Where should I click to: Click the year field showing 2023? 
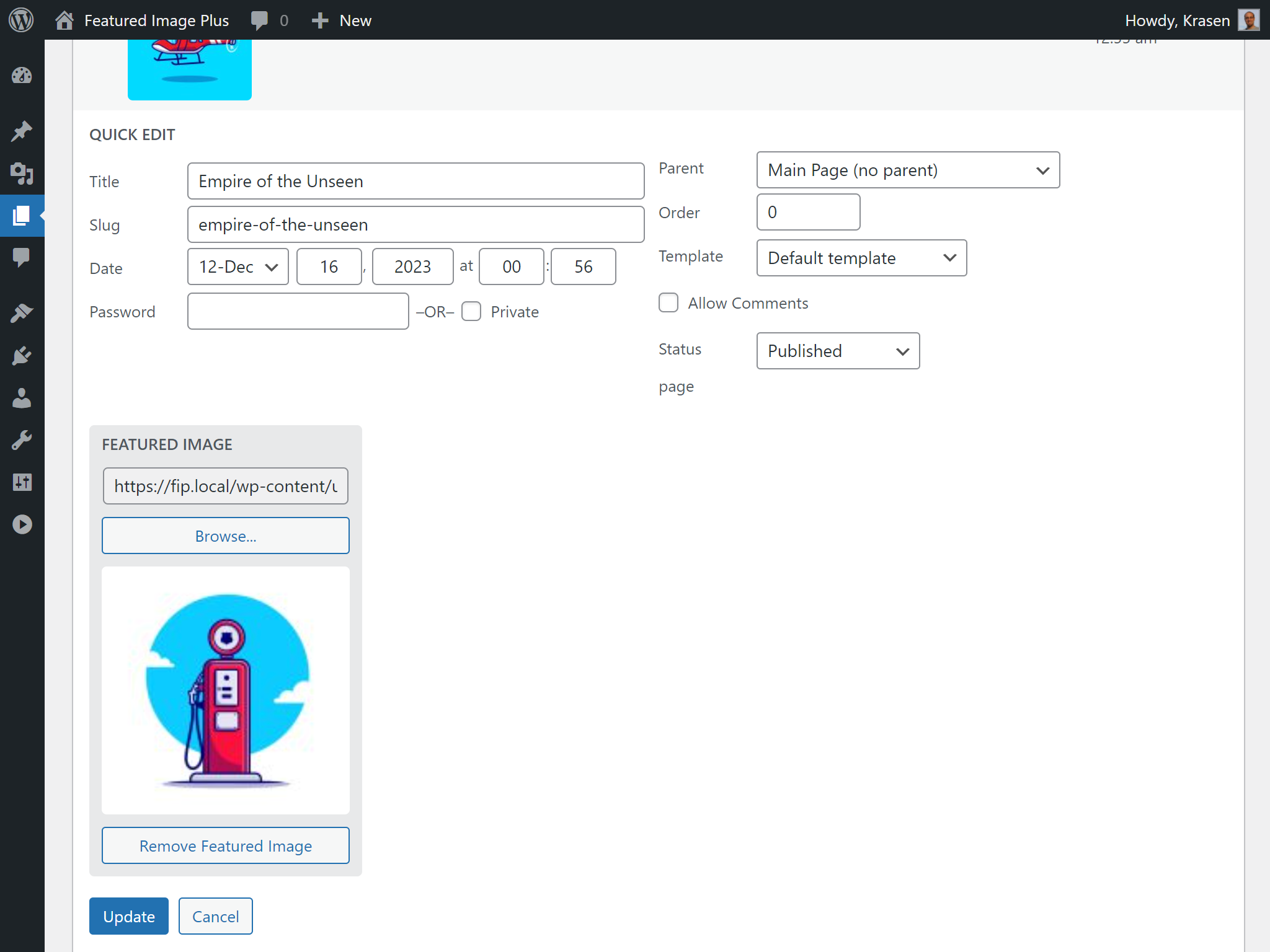click(x=412, y=267)
